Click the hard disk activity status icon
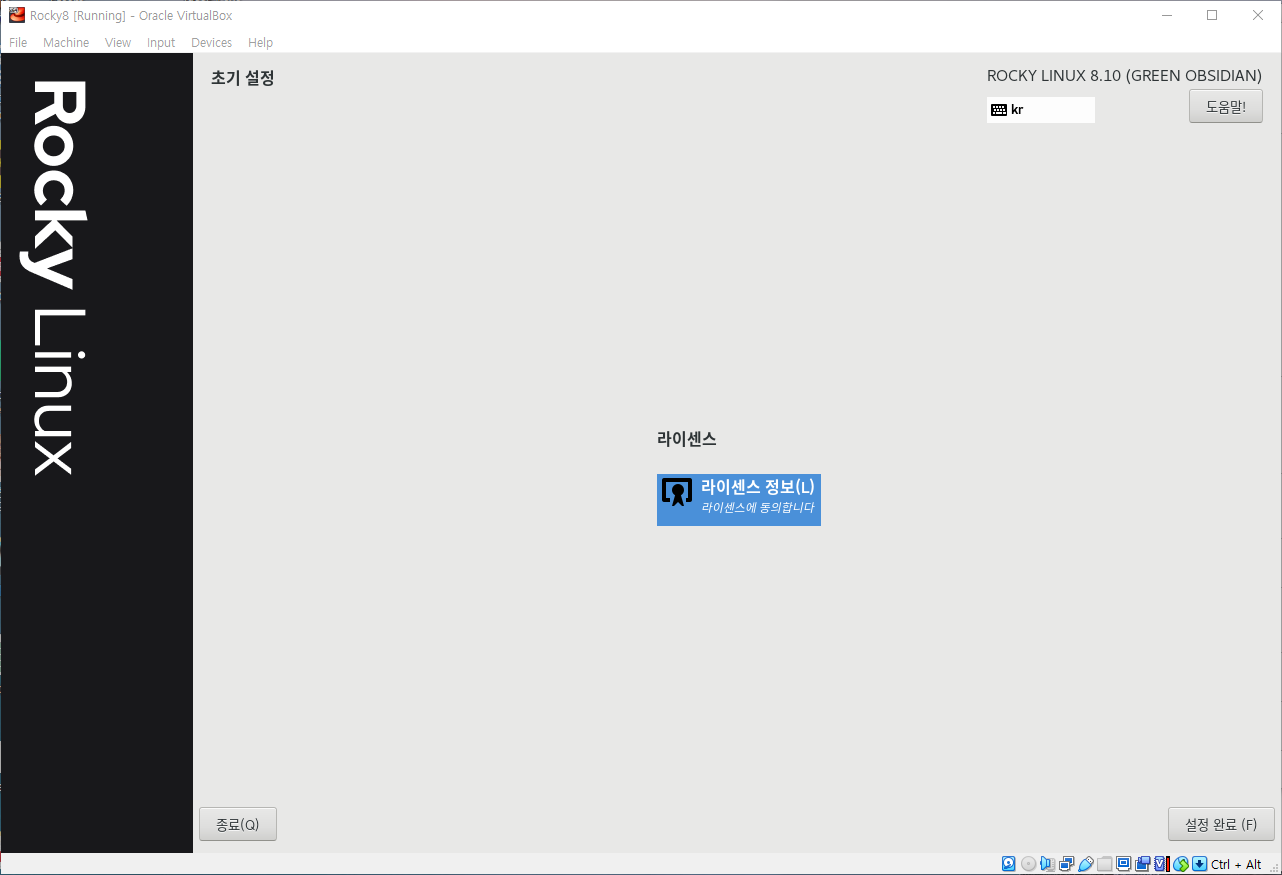 1009,864
